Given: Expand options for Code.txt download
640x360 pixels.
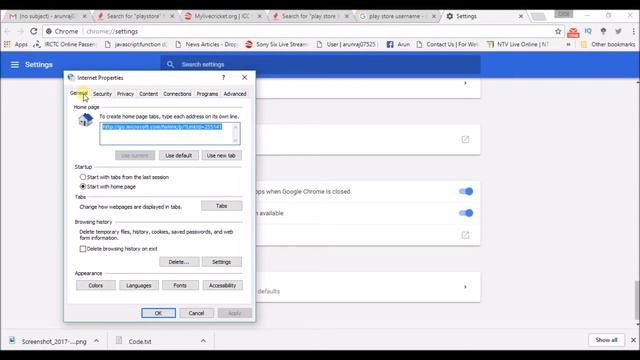Looking at the screenshot, I should click(203, 341).
